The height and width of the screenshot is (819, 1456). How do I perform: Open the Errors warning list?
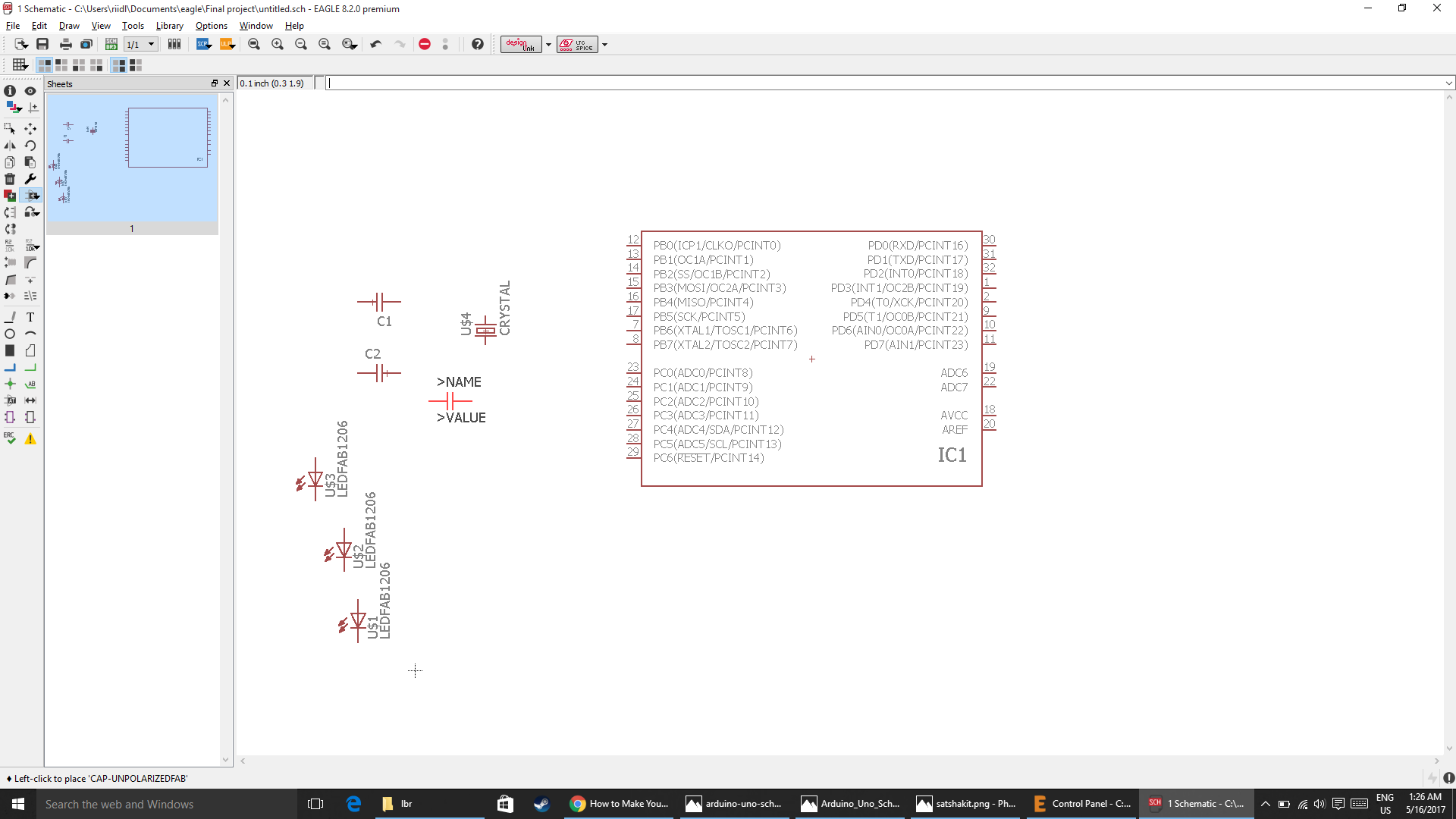30,438
